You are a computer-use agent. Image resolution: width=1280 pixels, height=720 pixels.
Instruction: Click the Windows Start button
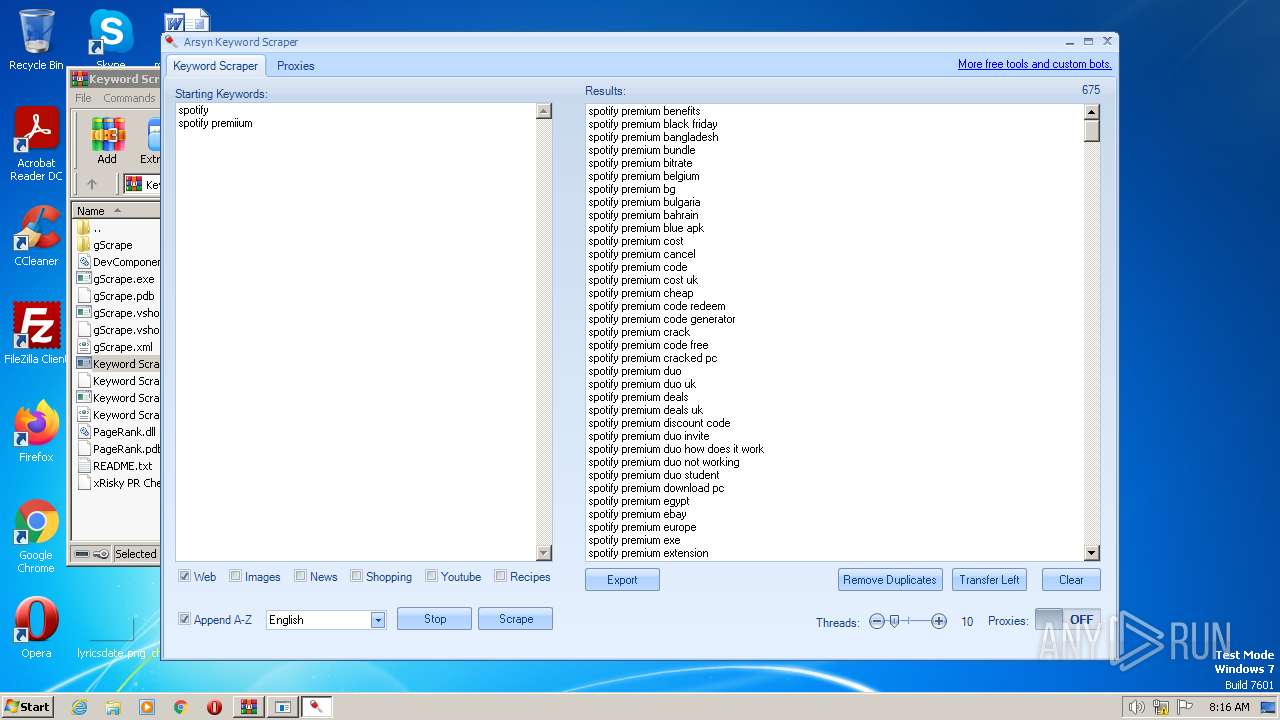[x=27, y=707]
